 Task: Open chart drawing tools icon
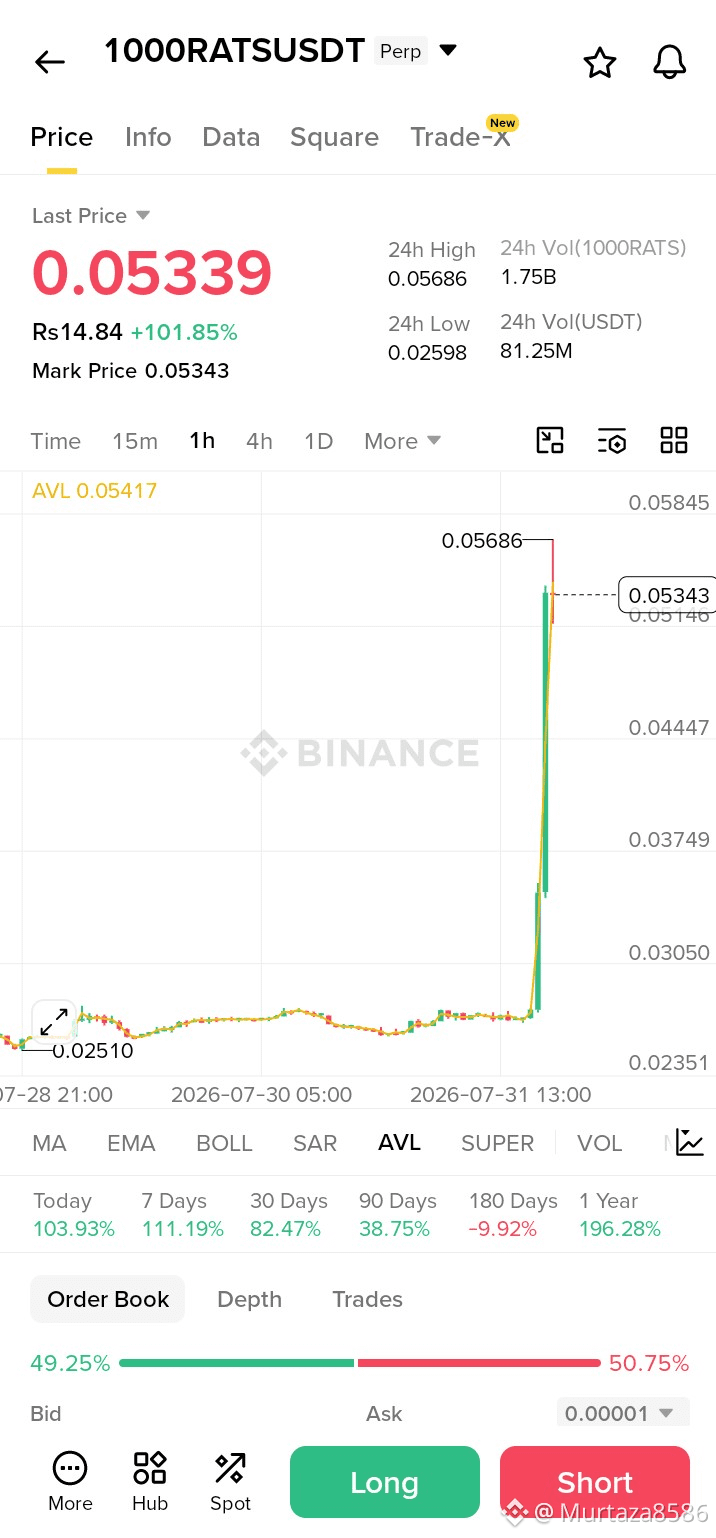point(550,440)
